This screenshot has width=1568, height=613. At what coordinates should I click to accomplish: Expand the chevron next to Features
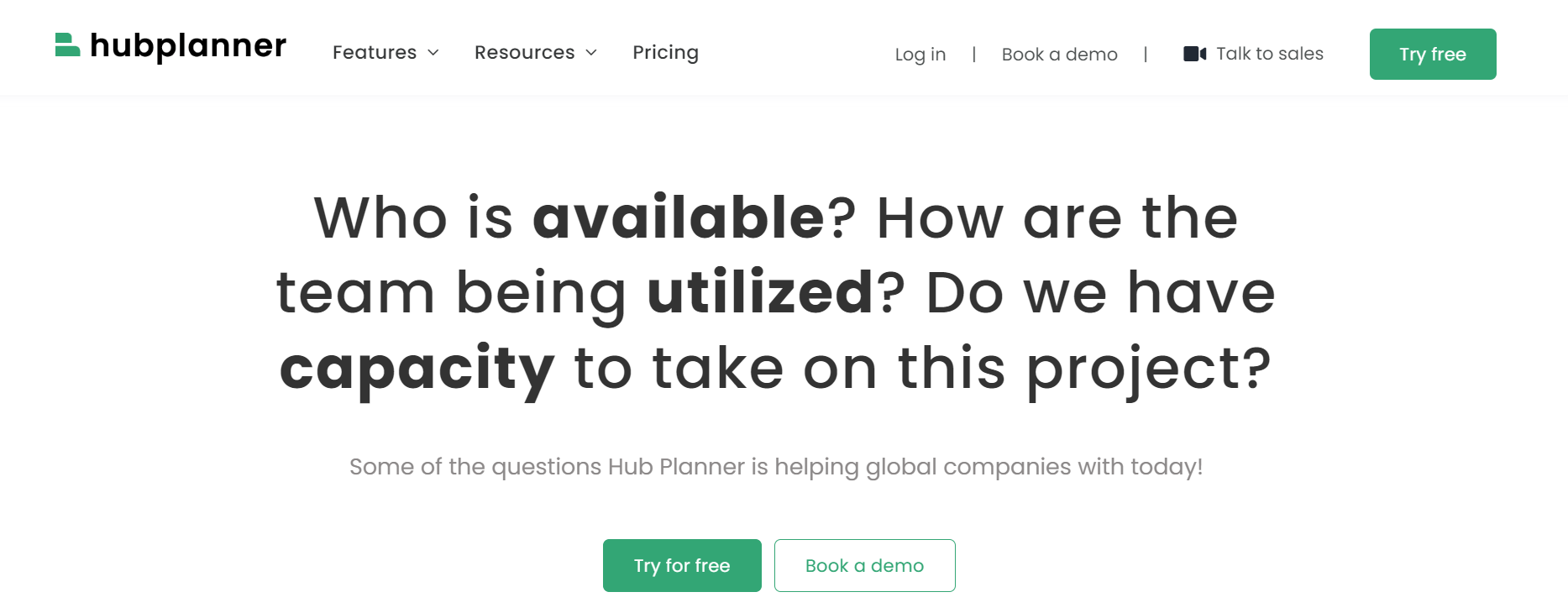pos(433,53)
